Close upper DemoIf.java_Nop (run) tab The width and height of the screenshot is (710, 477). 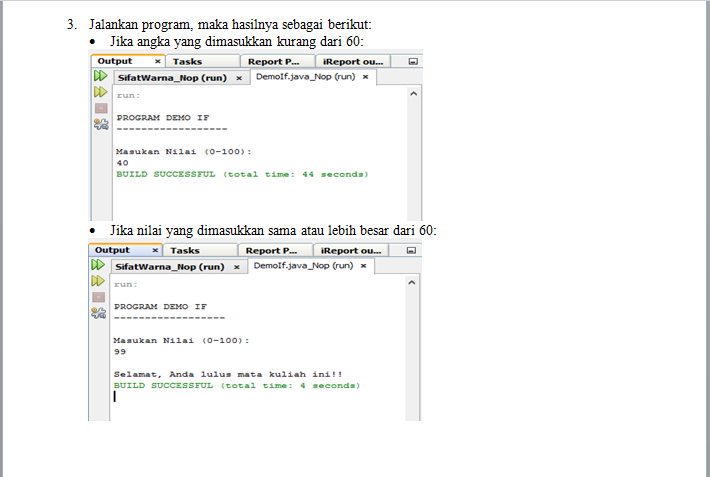pyautogui.click(x=365, y=77)
